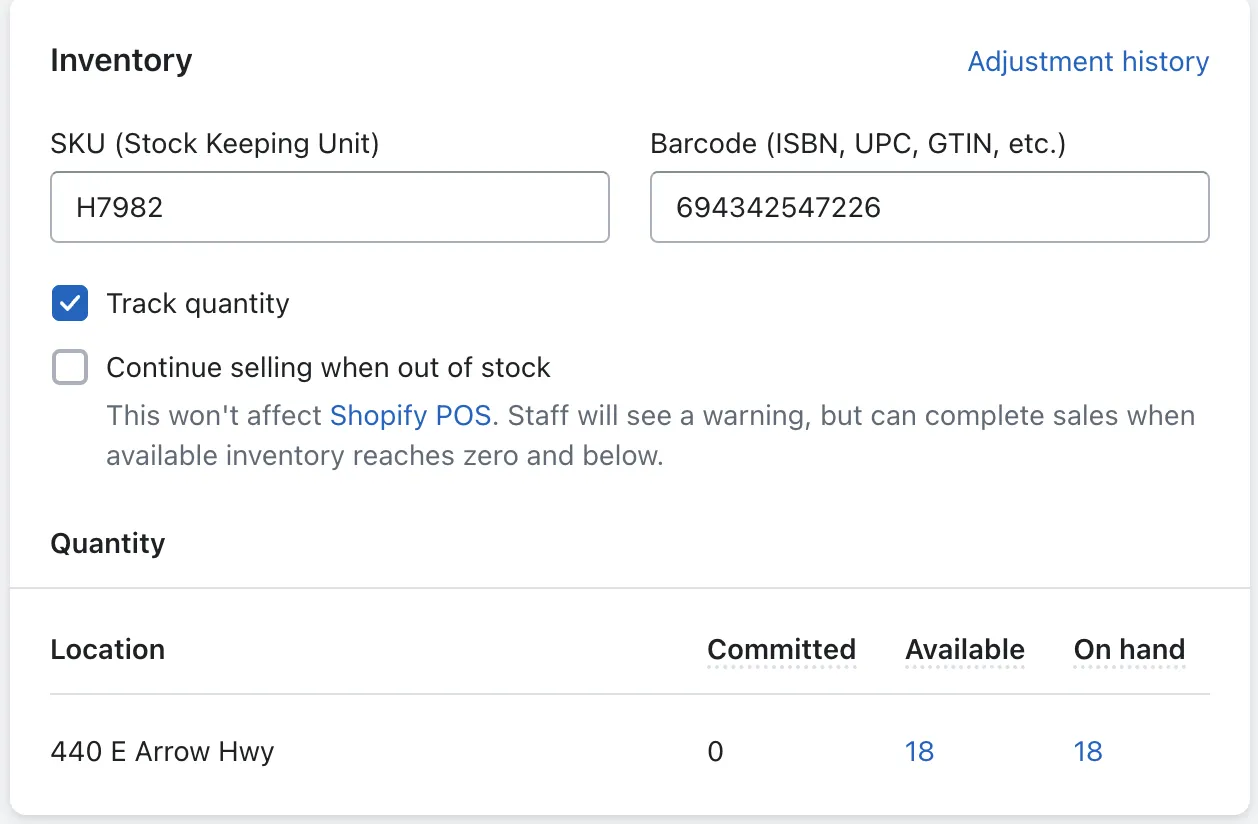Click the Location column header
The width and height of the screenshot is (1258, 824).
click(108, 650)
